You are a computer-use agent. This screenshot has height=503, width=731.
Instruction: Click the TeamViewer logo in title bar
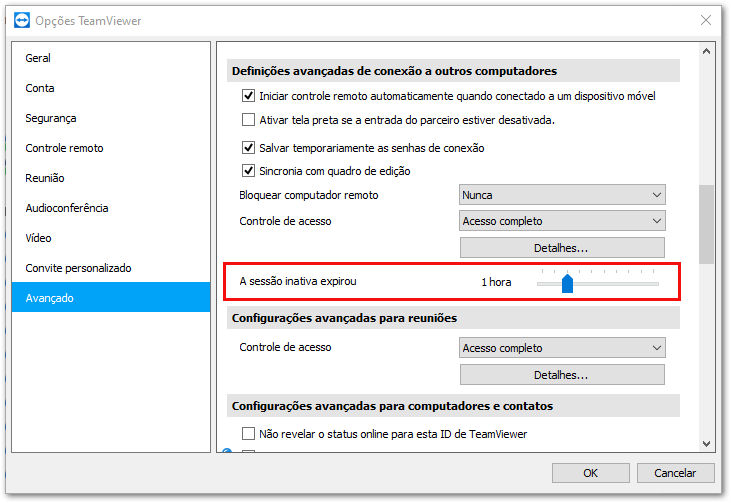point(21,21)
